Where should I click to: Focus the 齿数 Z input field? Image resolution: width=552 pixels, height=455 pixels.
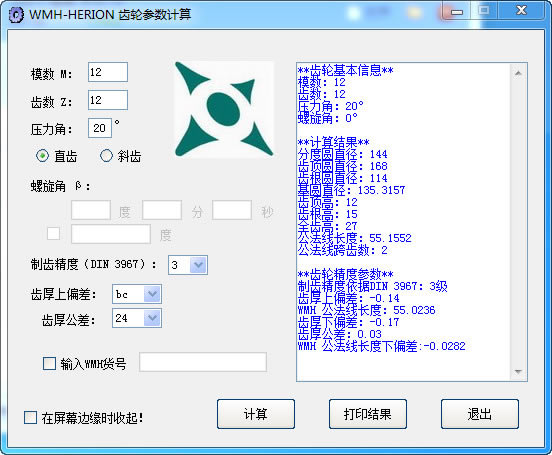point(108,100)
